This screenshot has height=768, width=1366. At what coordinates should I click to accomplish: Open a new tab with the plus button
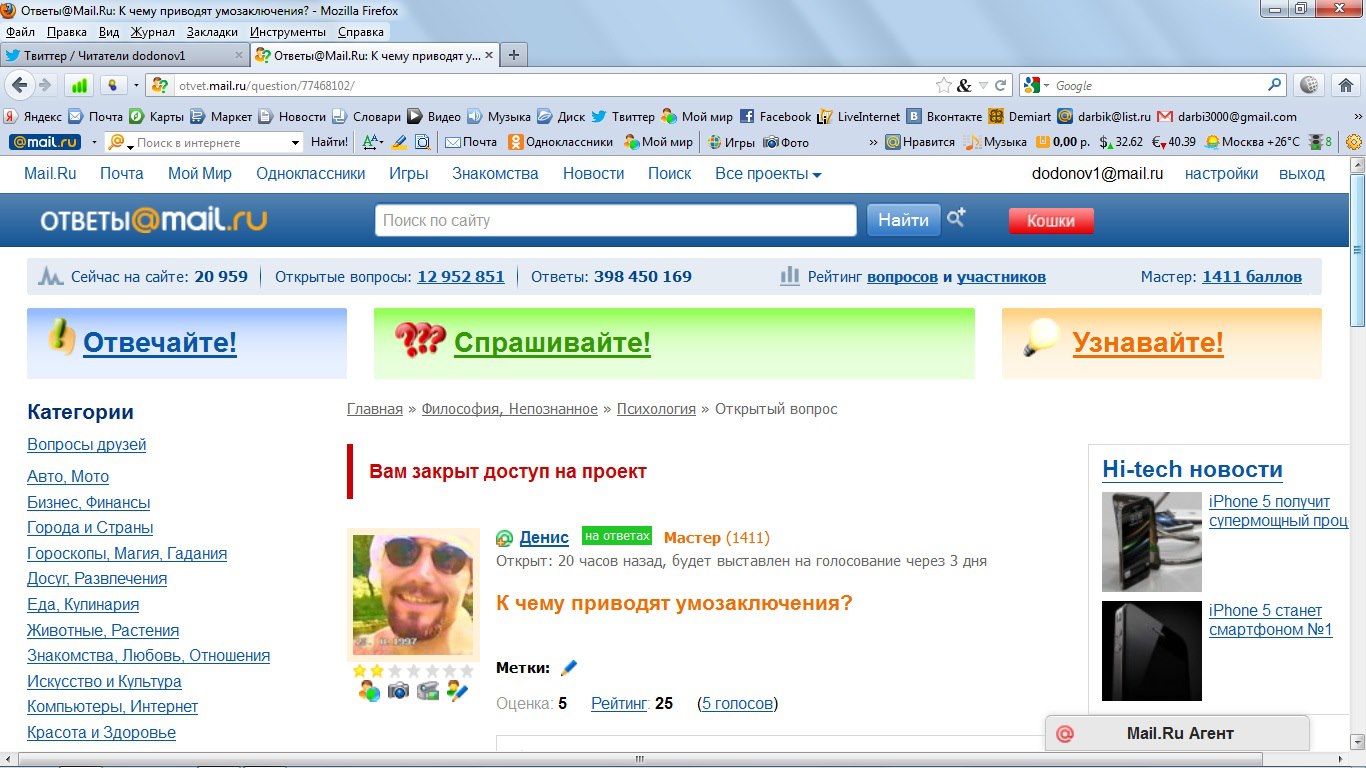click(513, 55)
